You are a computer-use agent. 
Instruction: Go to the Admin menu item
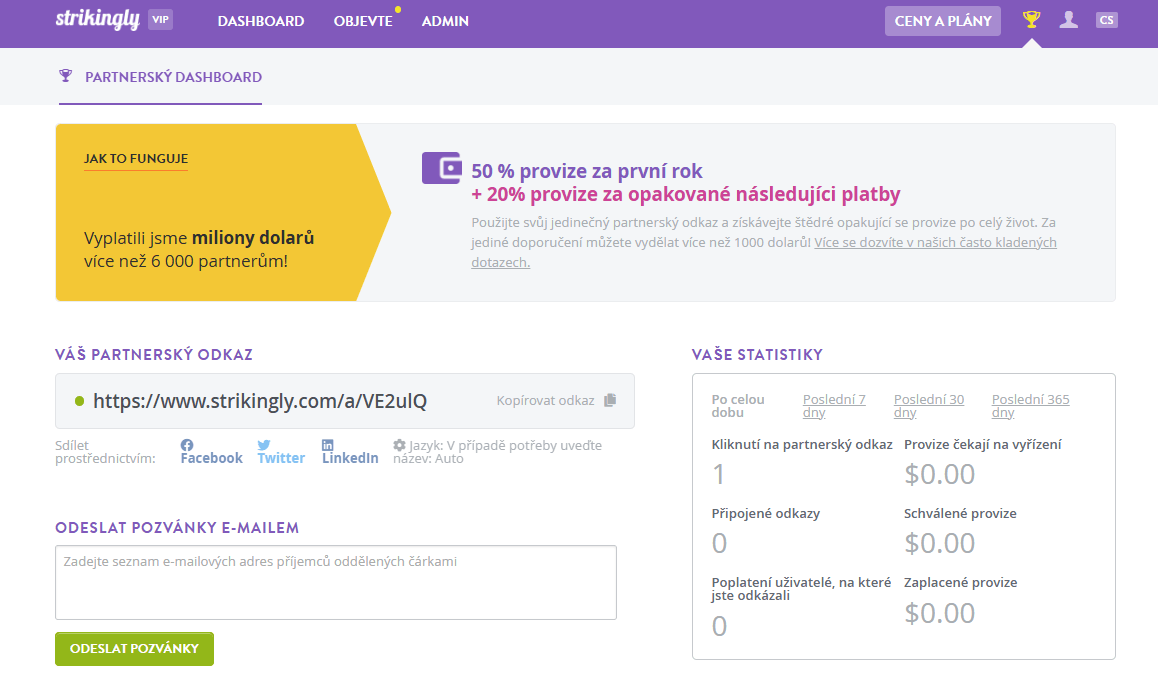tap(445, 21)
